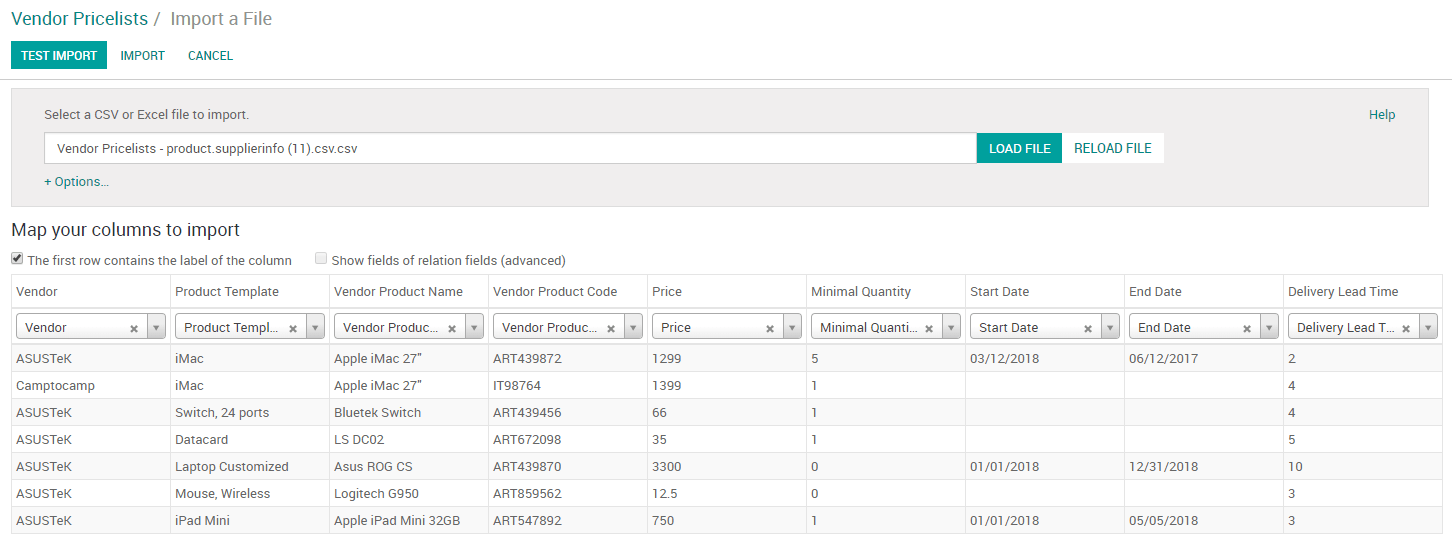Click the Test Import button
This screenshot has width=1452, height=544.
(x=59, y=56)
